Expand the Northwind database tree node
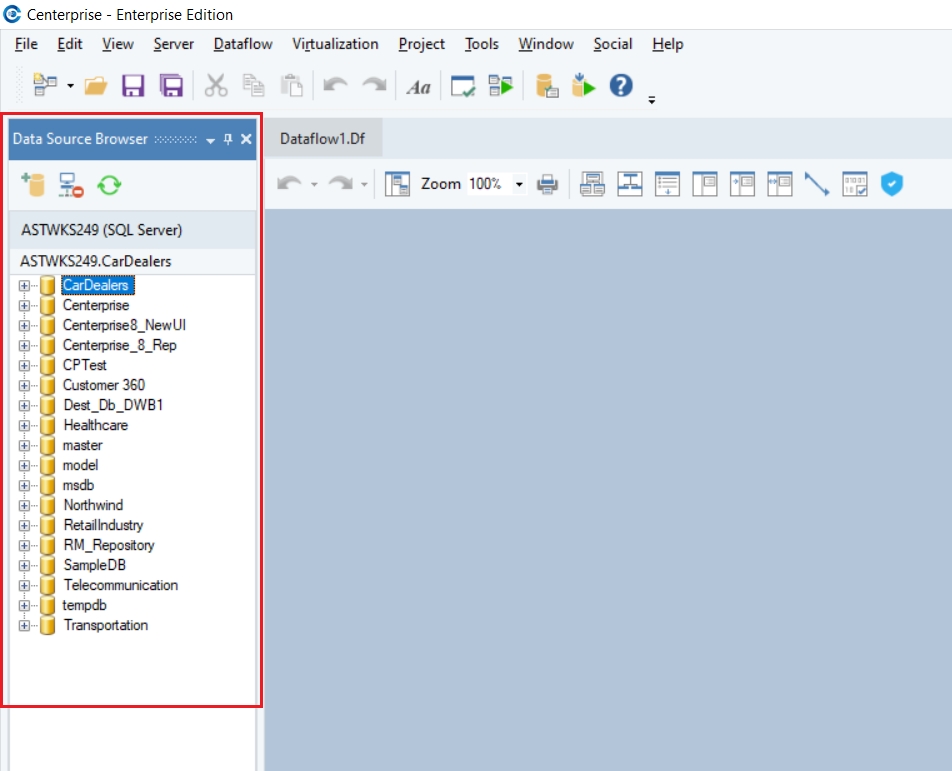The width and height of the screenshot is (952, 771). point(24,506)
